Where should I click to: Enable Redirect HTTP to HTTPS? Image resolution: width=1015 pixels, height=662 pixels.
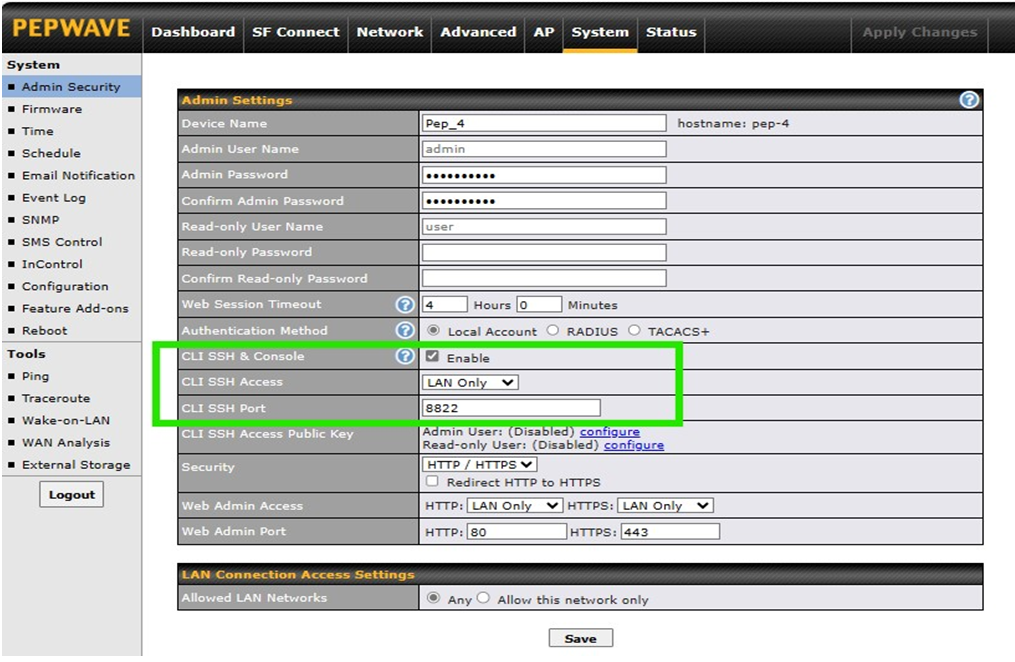(x=433, y=482)
